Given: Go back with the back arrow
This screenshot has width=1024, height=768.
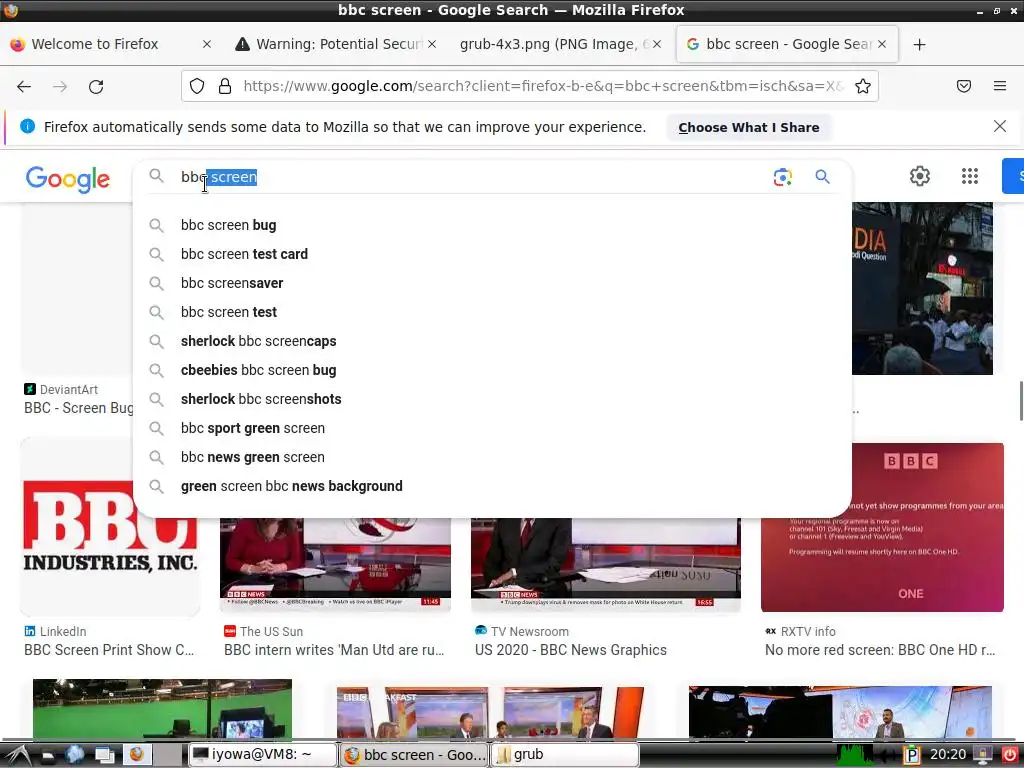Looking at the screenshot, I should click(x=24, y=86).
